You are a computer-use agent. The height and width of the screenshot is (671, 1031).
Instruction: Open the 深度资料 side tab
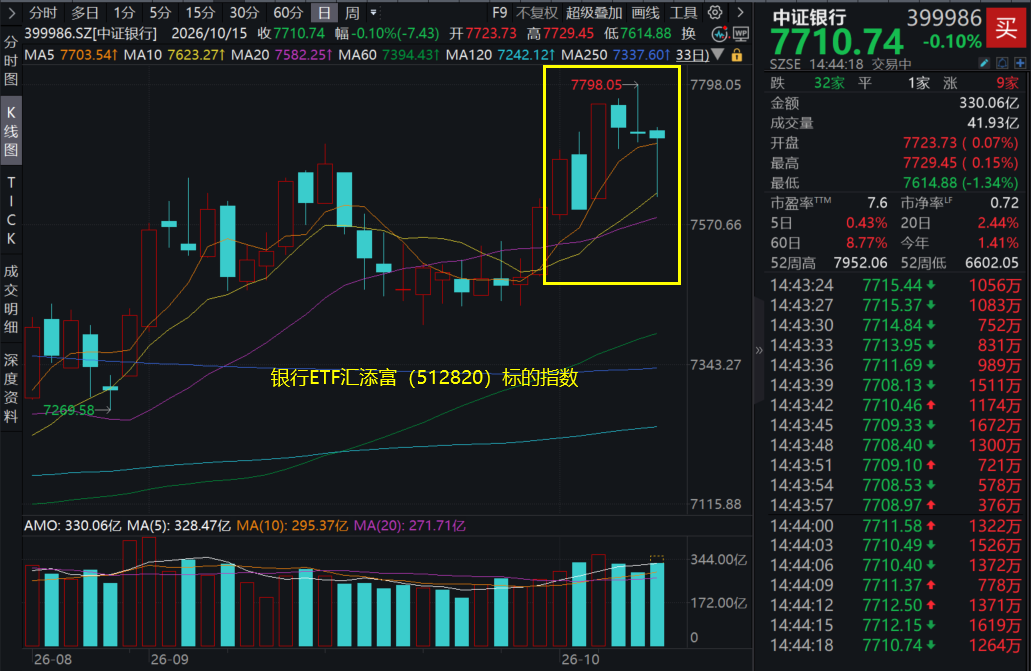pos(11,388)
